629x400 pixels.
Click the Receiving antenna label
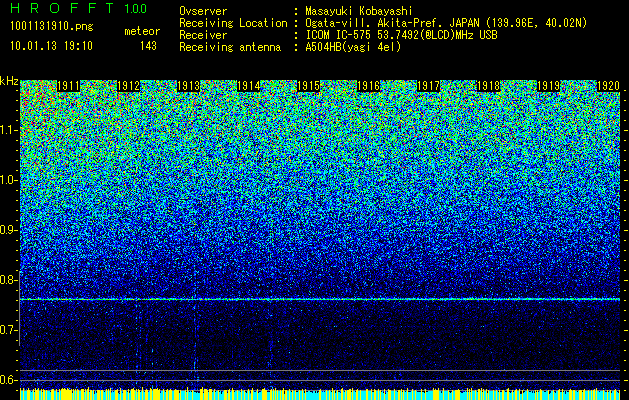coord(230,47)
